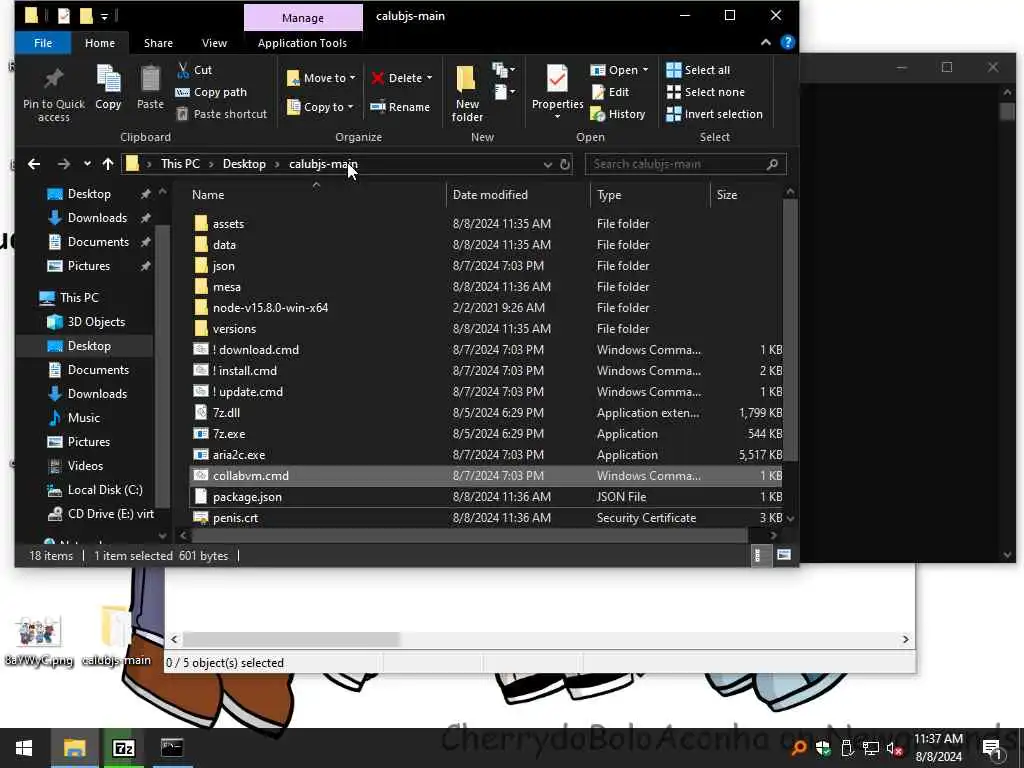The width and height of the screenshot is (1024, 768).
Task: Rename the selected file
Action: 400,107
